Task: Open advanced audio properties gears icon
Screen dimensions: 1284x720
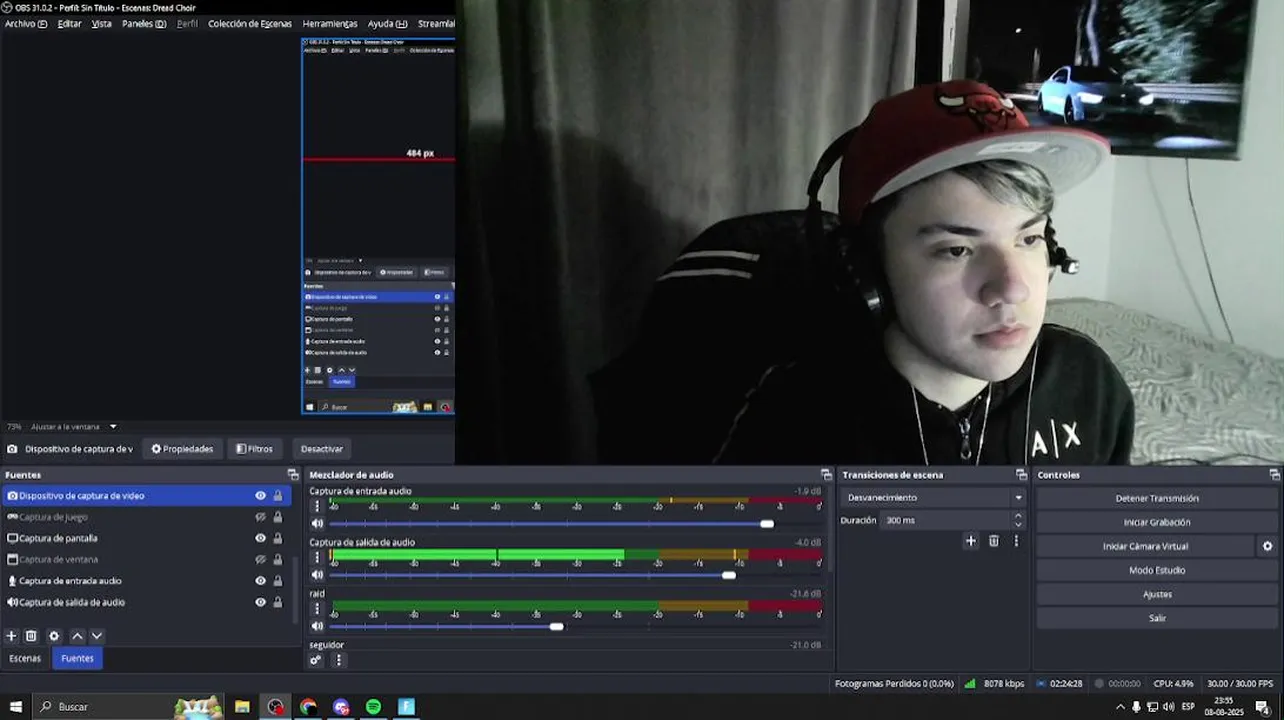Action: (316, 660)
